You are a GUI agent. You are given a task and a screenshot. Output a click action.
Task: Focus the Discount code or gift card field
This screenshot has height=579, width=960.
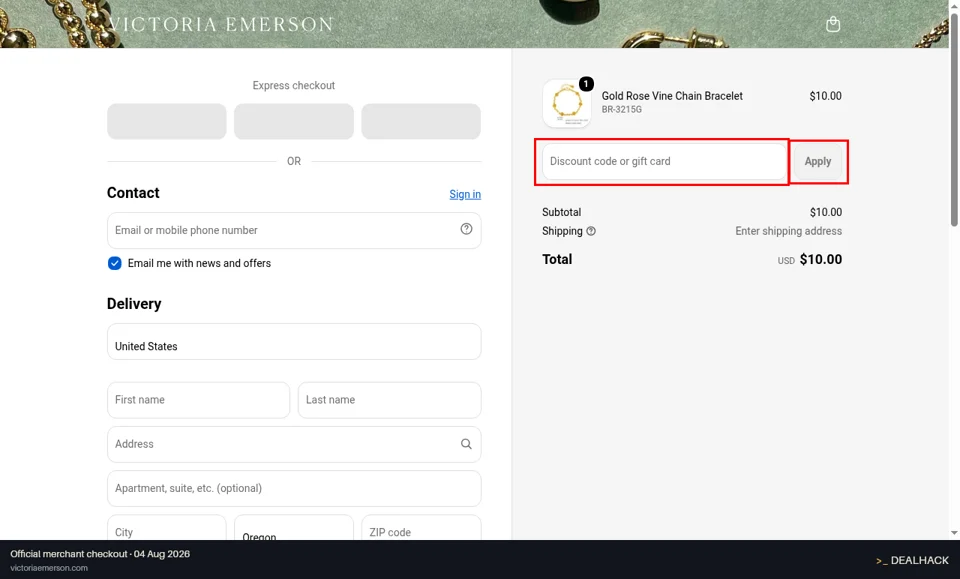click(664, 162)
